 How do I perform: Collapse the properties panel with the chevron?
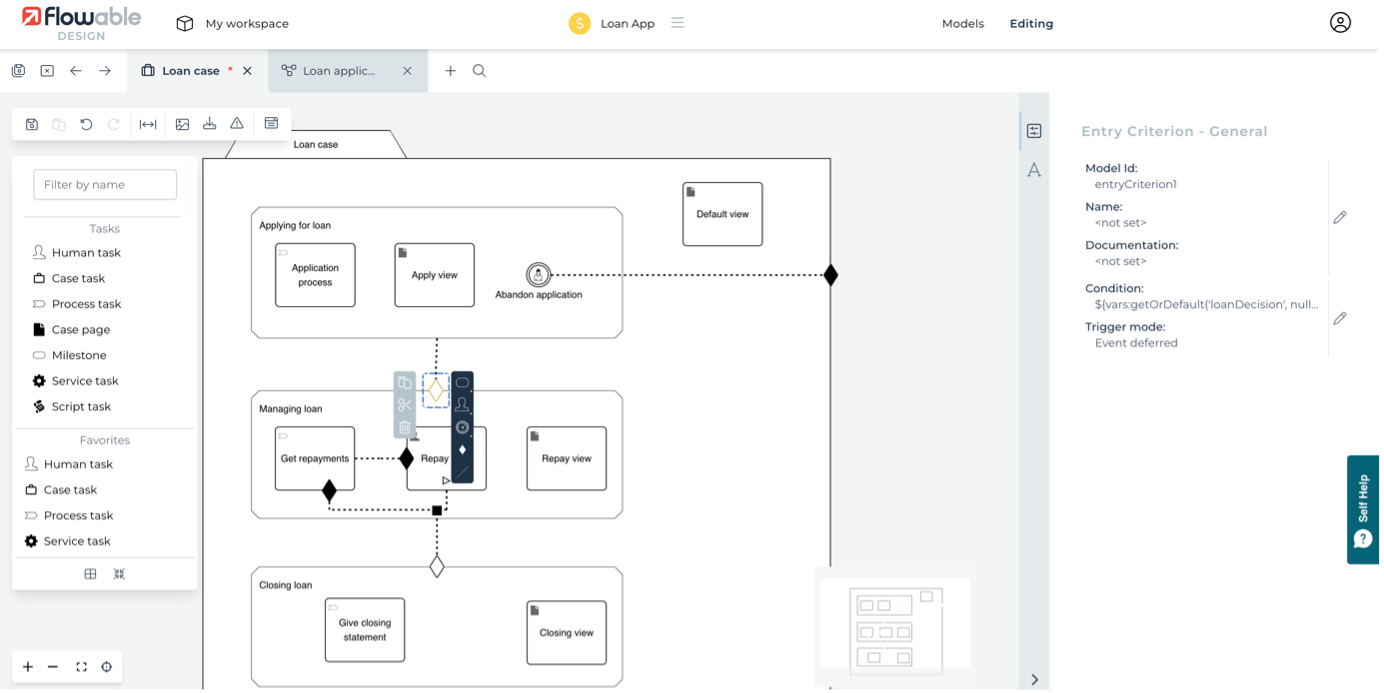point(1034,679)
